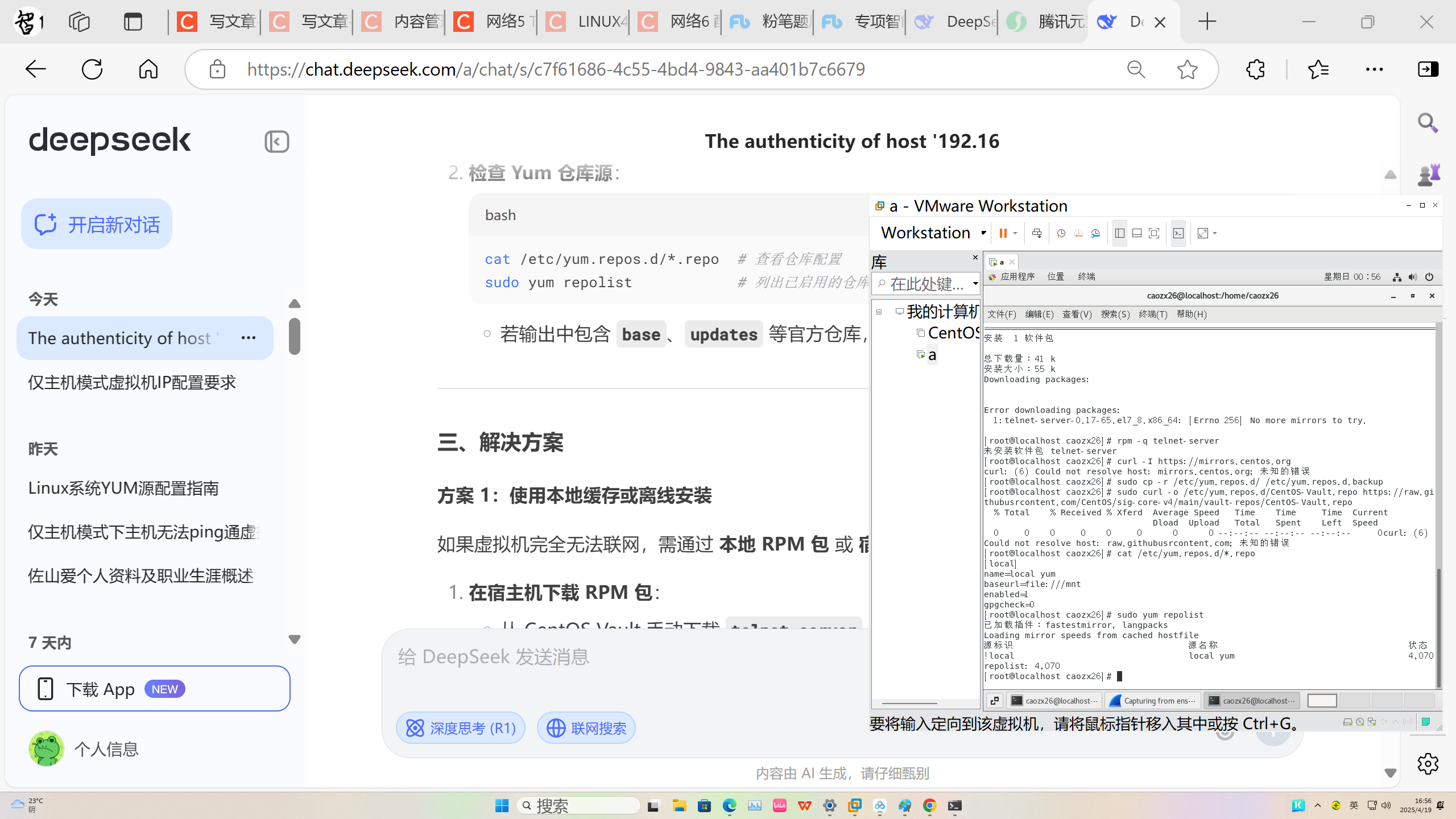The width and height of the screenshot is (1456, 819).
Task: Expand the library search box dropdown arrow
Action: 975,283
